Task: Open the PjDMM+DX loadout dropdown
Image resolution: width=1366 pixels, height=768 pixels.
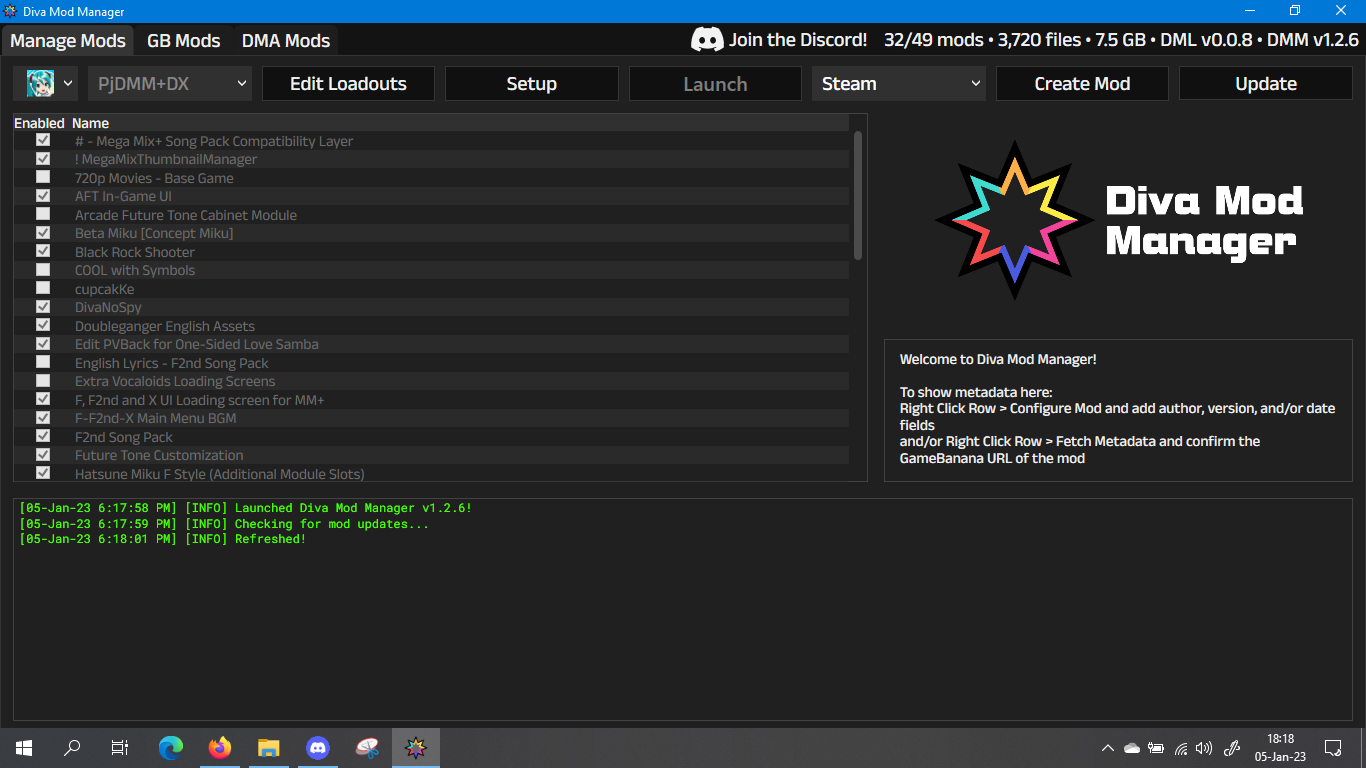Action: click(x=169, y=84)
